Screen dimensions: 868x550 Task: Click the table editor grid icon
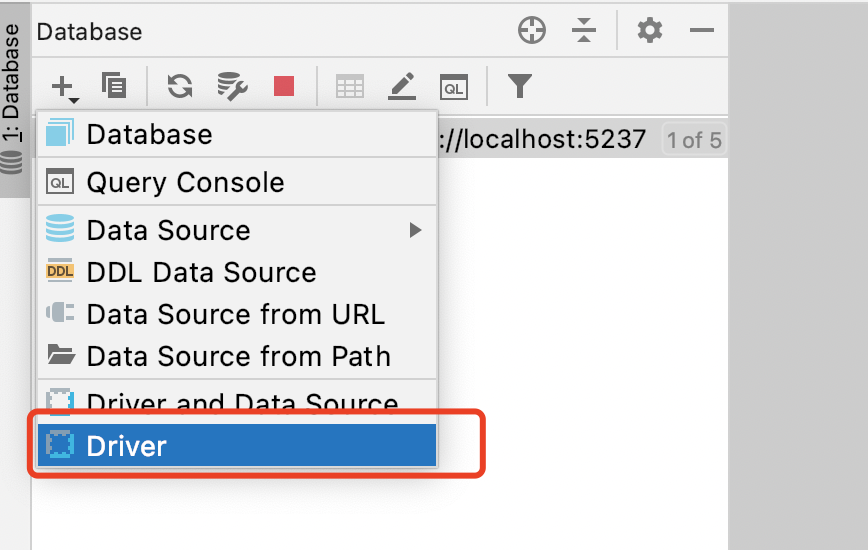coord(350,86)
